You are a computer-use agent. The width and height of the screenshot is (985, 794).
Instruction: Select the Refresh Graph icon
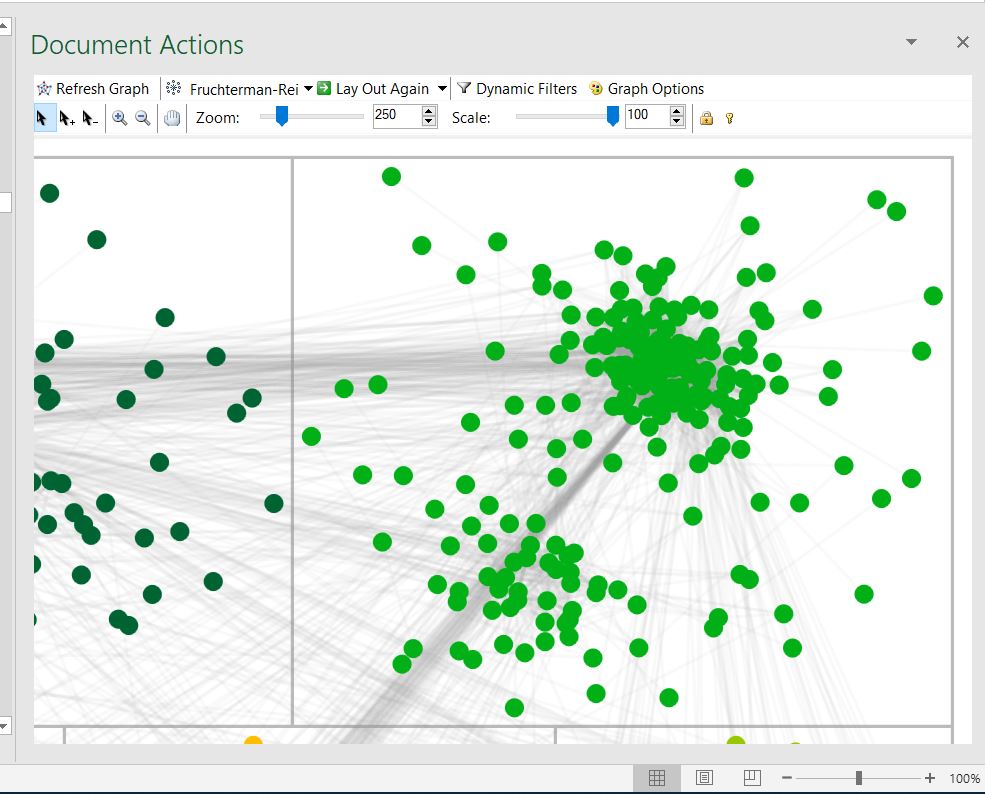[44, 88]
